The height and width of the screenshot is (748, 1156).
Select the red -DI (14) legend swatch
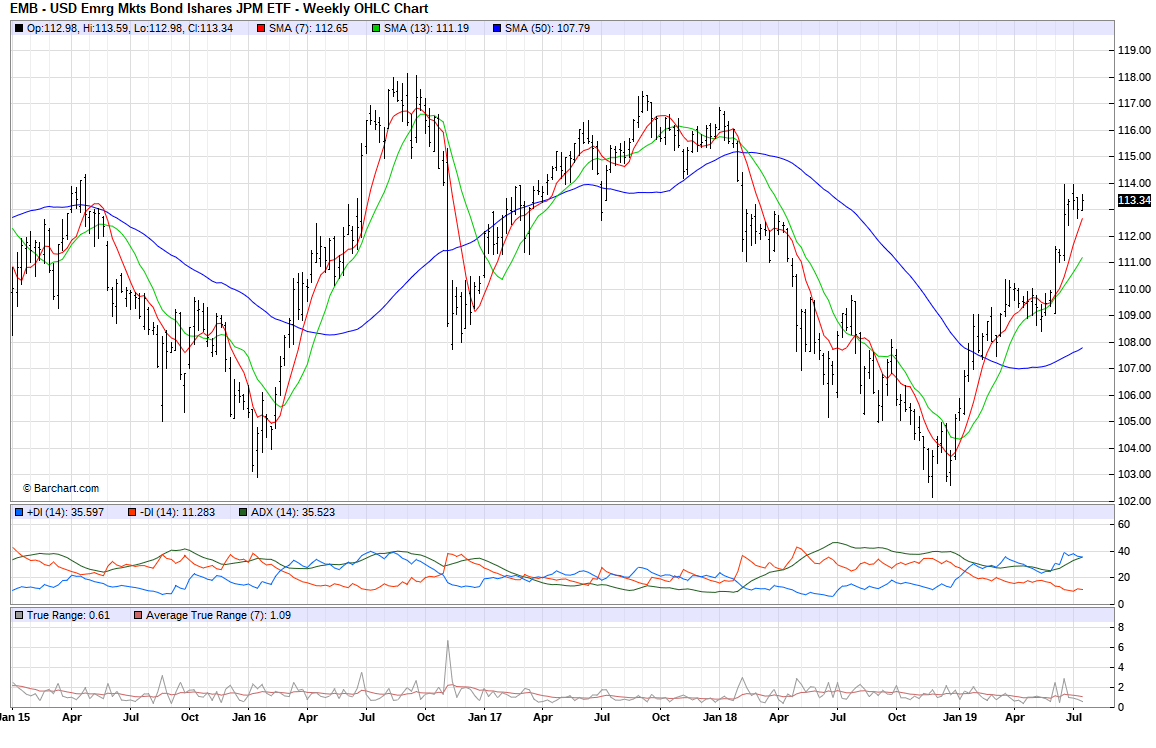click(132, 512)
